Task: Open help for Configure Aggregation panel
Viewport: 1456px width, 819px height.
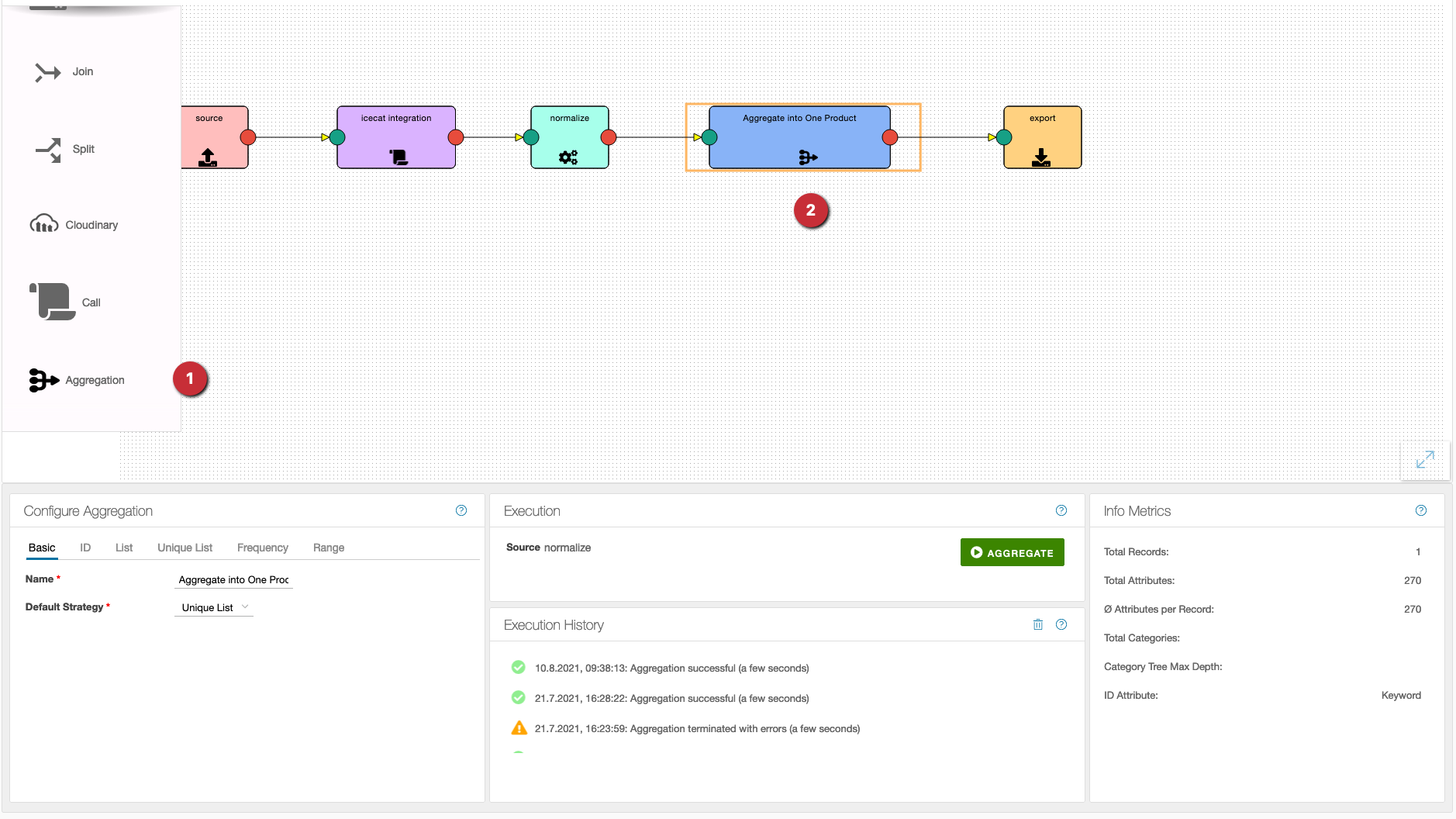Action: point(461,510)
